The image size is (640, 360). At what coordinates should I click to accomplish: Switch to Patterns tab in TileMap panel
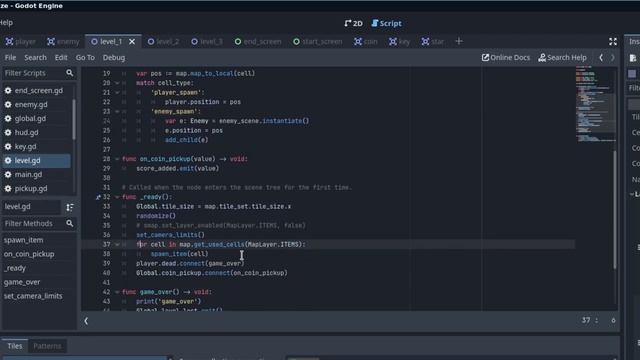coord(47,346)
